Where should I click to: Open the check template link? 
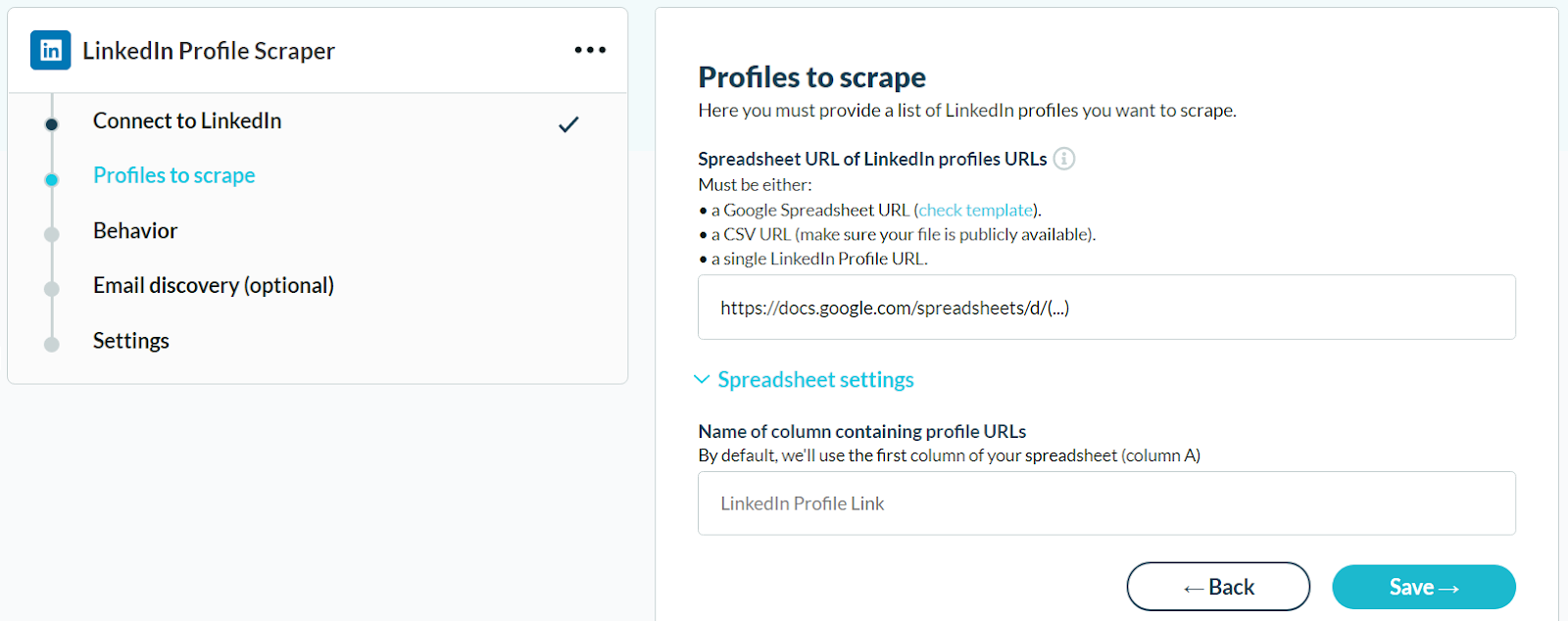pos(976,210)
